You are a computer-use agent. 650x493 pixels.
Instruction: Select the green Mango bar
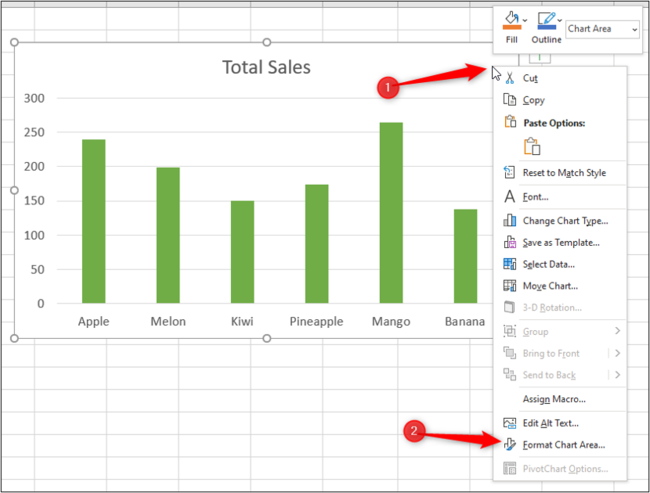point(391,212)
